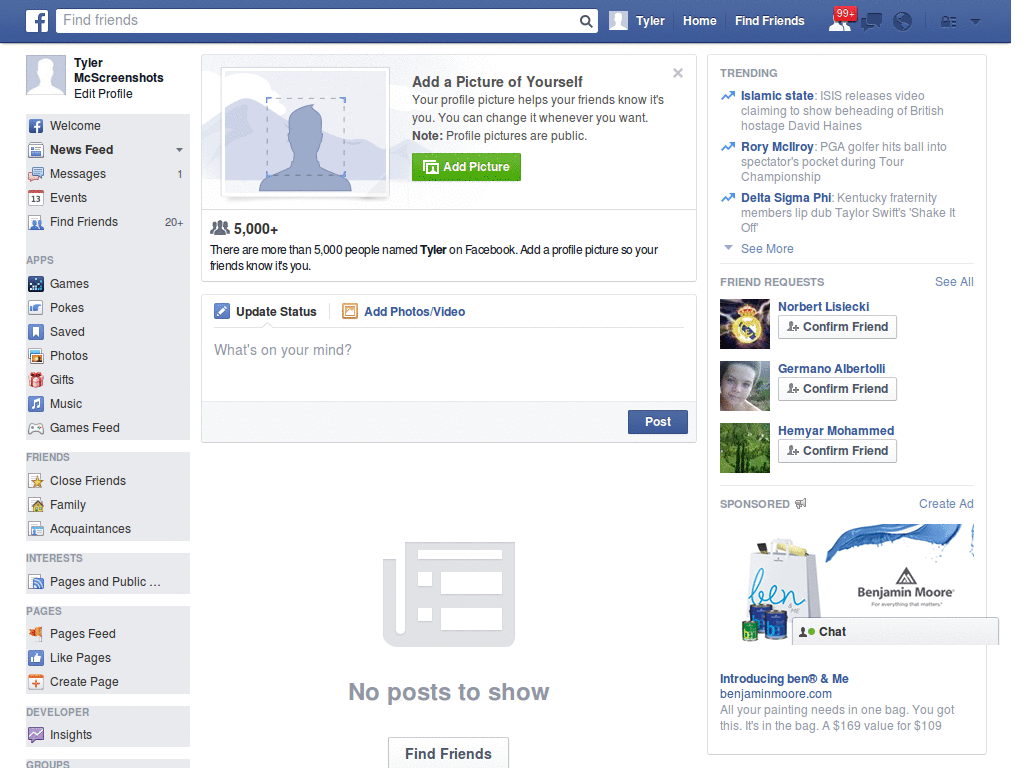The height and width of the screenshot is (768, 1024).
Task: Open privacy shortcuts lock icon
Action: pos(948,22)
